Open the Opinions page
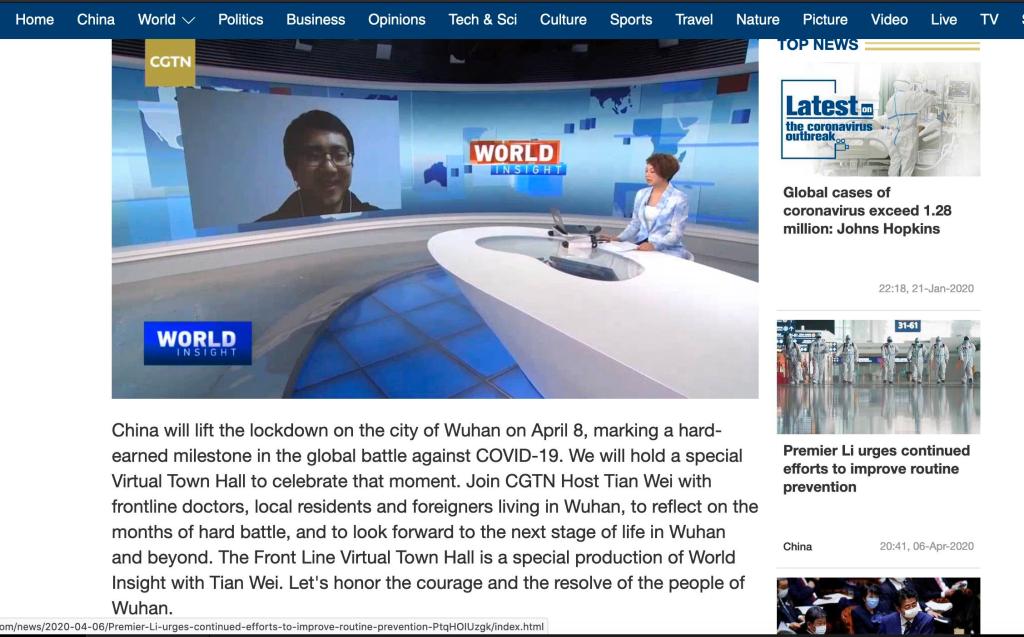 (x=397, y=19)
